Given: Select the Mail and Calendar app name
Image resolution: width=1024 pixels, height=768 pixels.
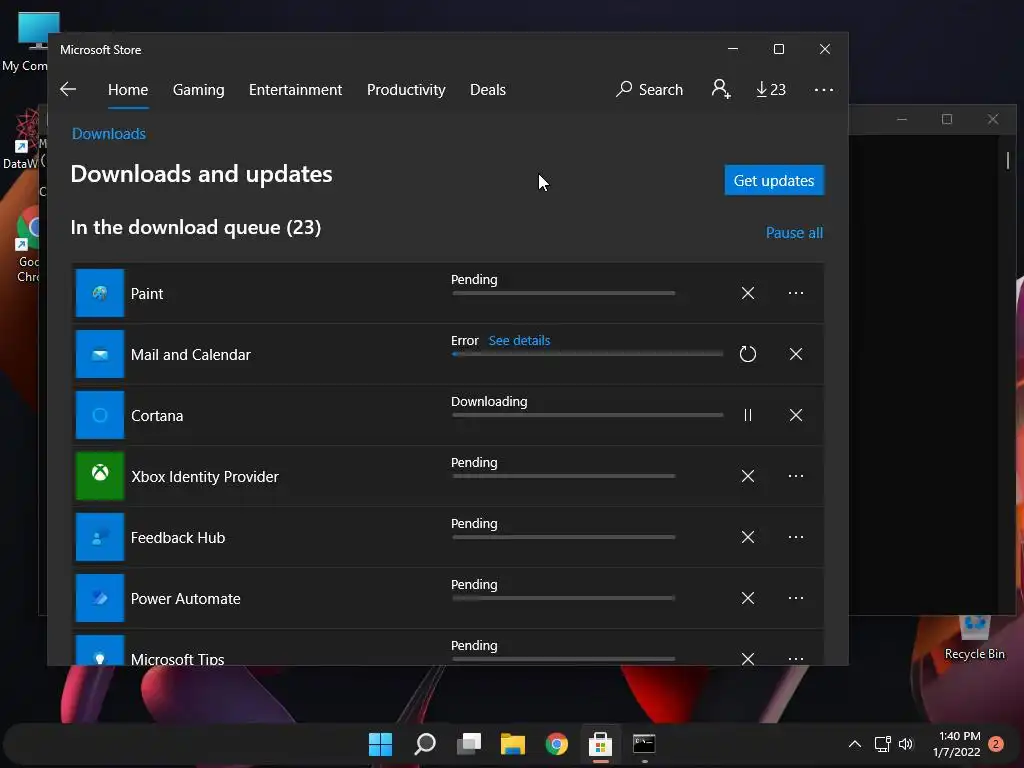Looking at the screenshot, I should pyautogui.click(x=191, y=355).
